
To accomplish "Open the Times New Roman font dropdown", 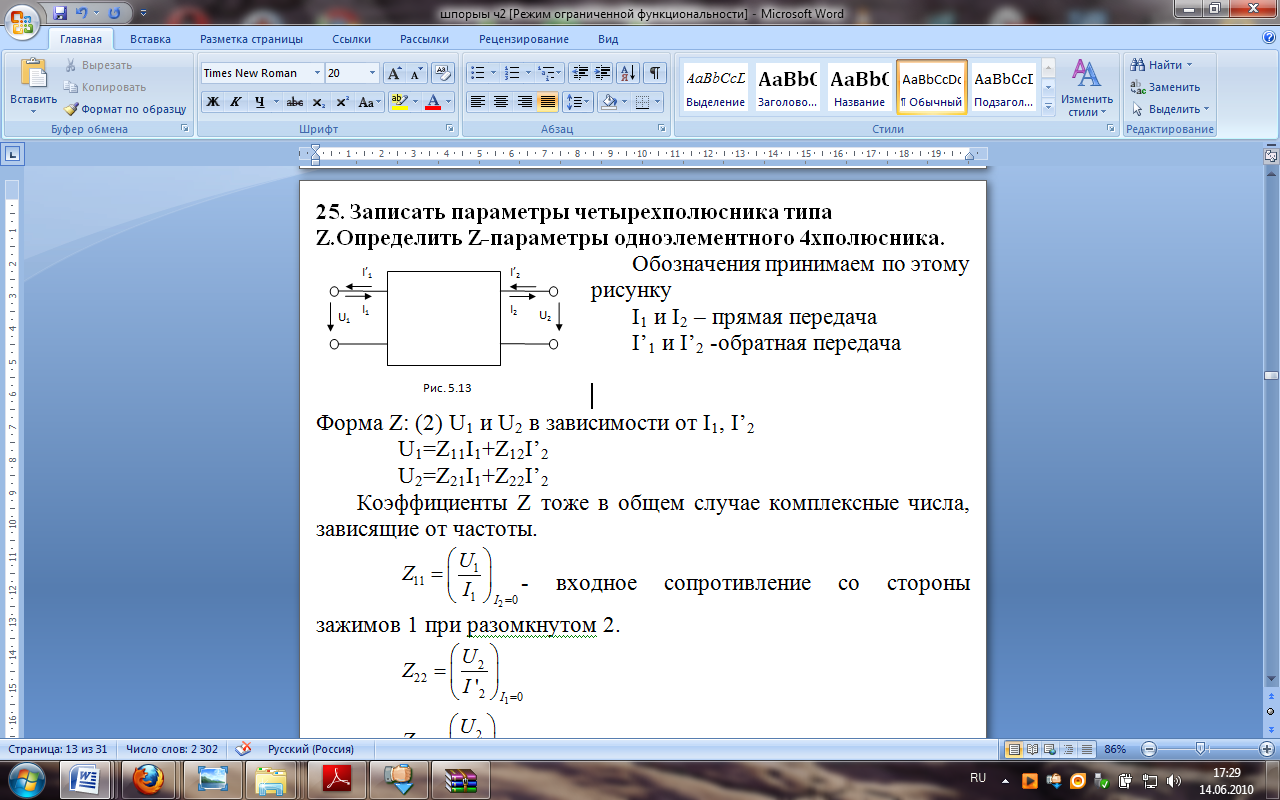I will pyautogui.click(x=318, y=73).
